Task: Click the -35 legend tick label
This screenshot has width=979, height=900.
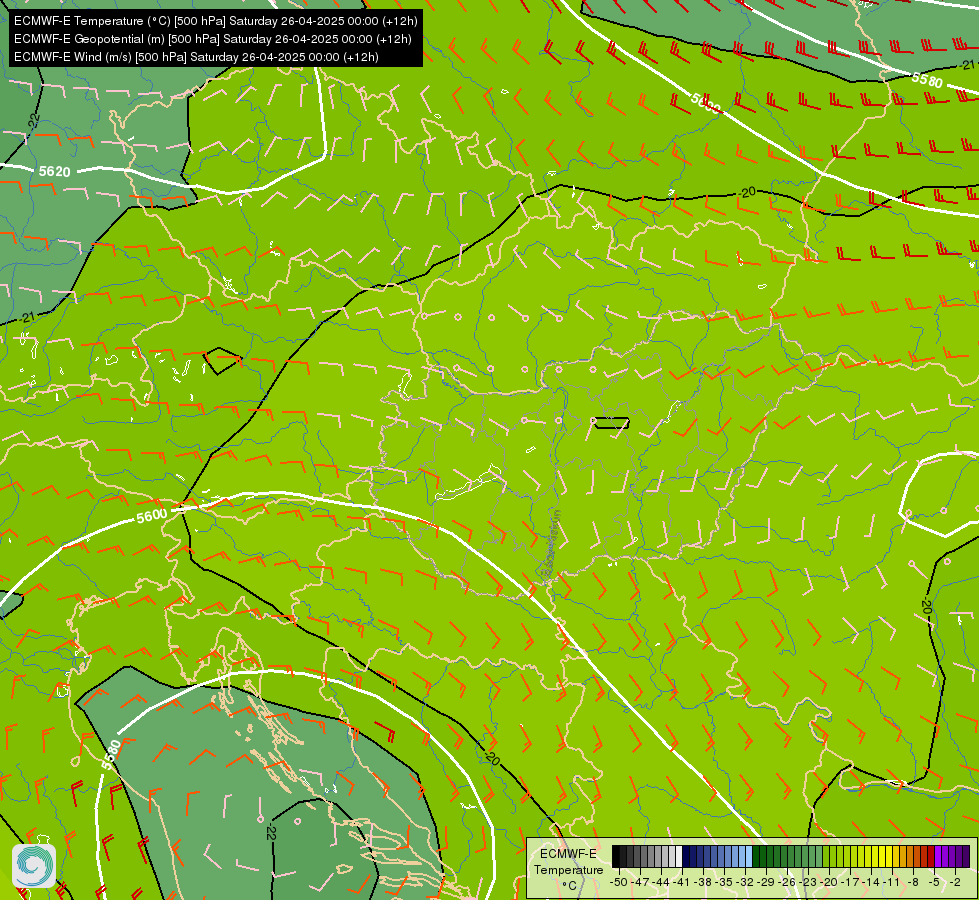Action: (724, 882)
